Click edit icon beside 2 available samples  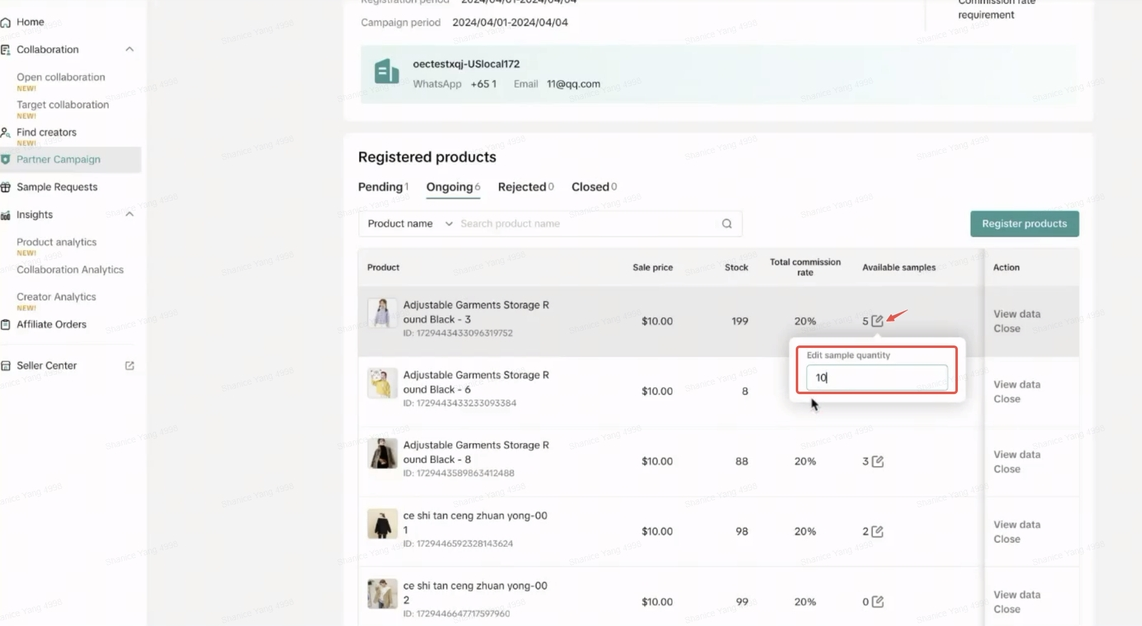[877, 532]
